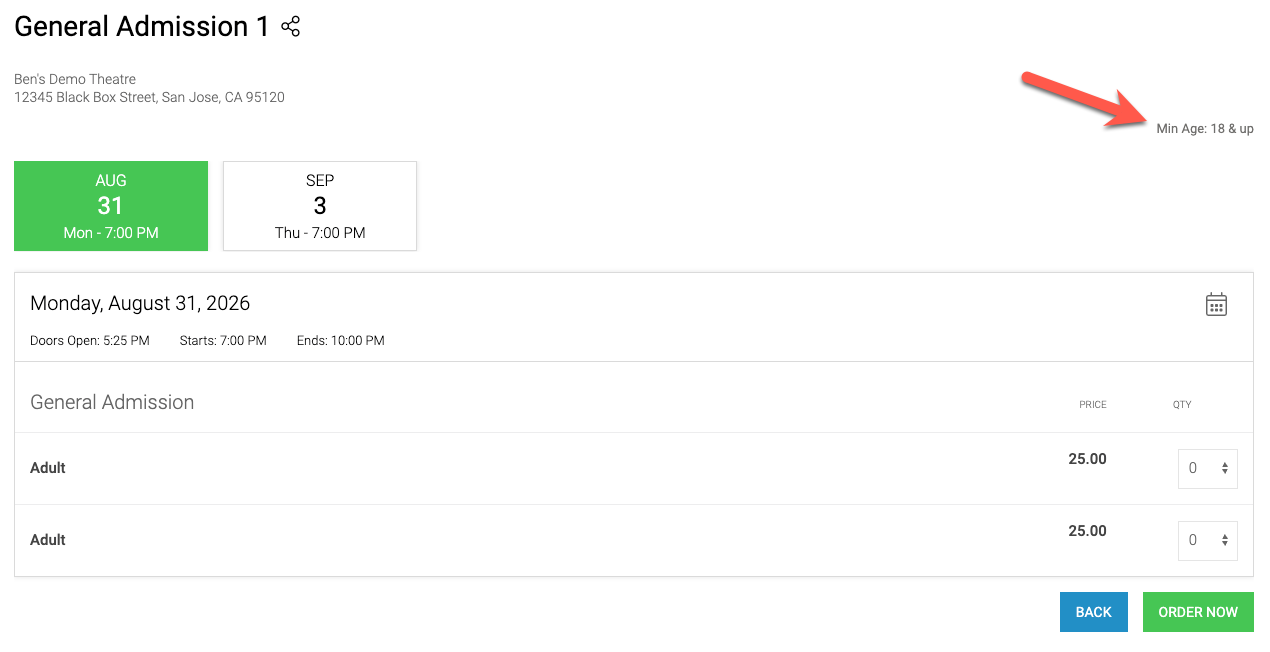This screenshot has width=1270, height=652.
Task: Open the add-to-calendar icon for Monday, August 31
Action: [x=1216, y=305]
